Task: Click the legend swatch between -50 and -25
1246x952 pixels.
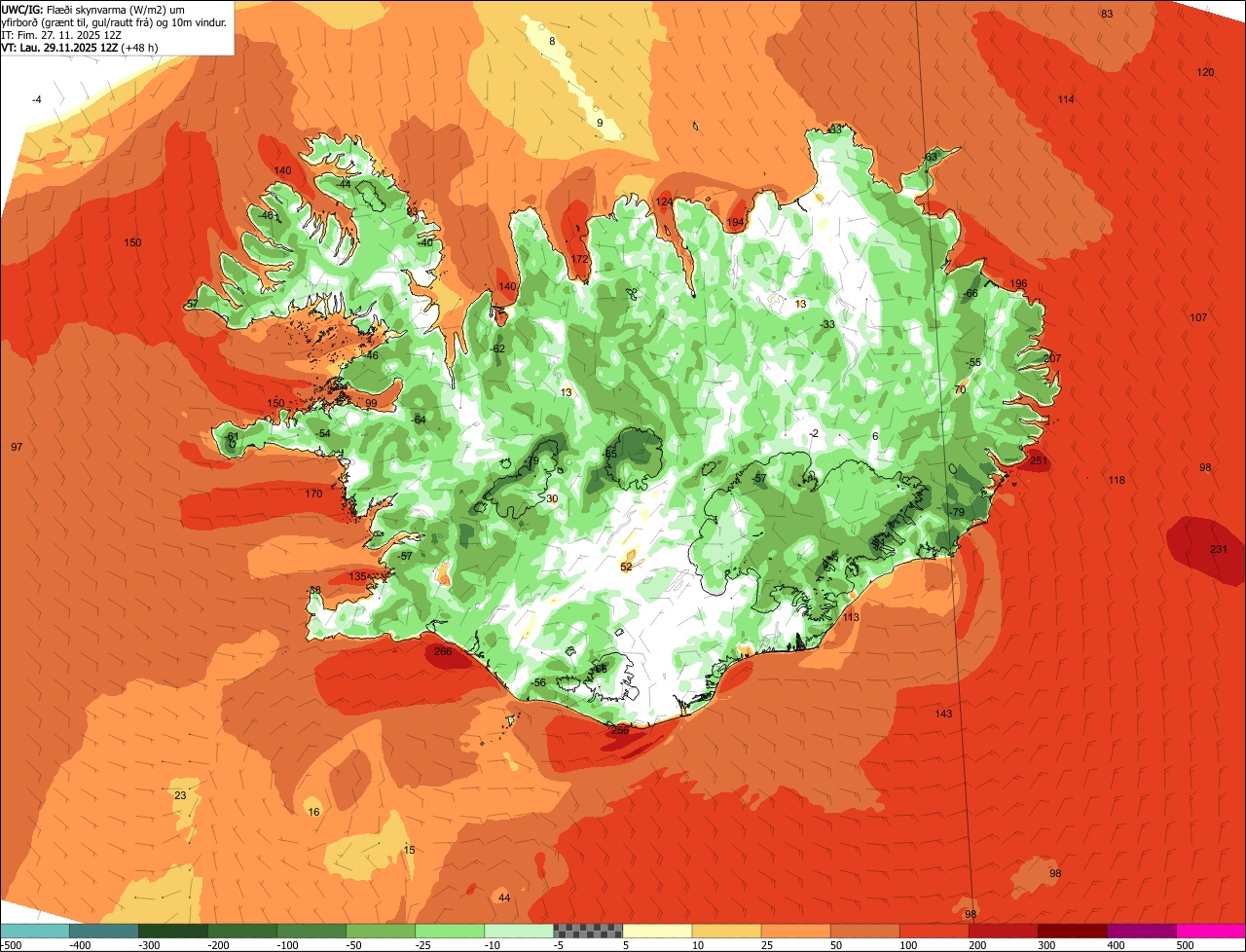Action: (381, 931)
